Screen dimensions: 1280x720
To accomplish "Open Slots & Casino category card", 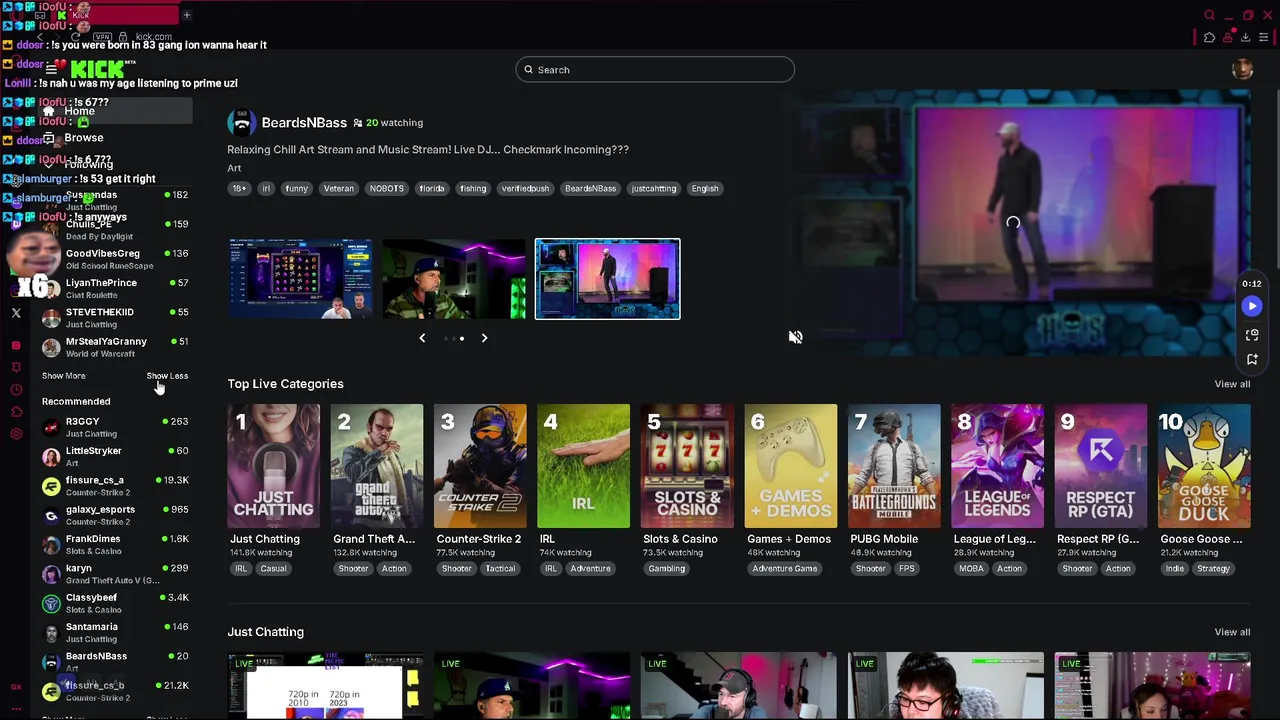I will (687, 466).
